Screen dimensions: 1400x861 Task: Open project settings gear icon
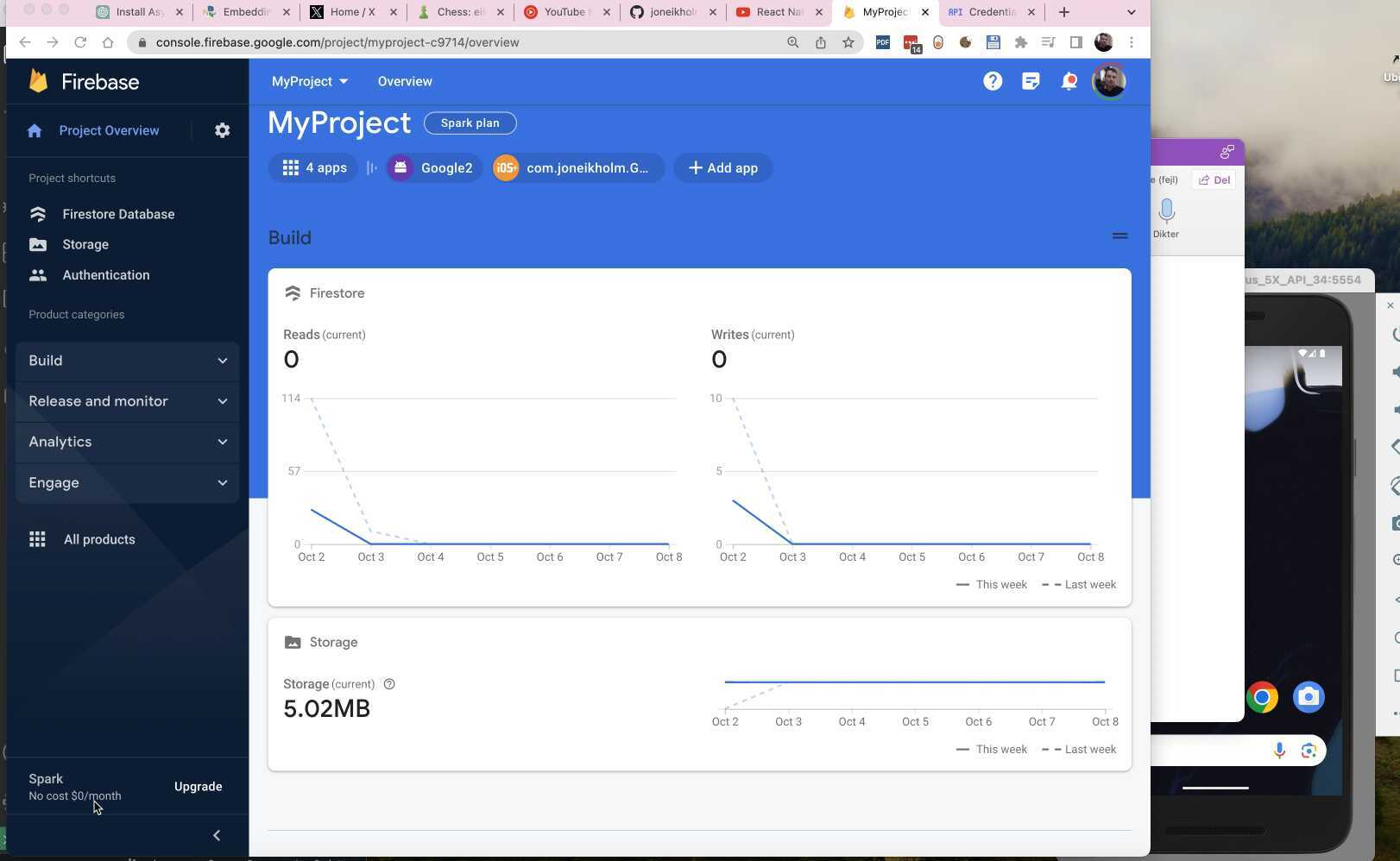(x=222, y=129)
